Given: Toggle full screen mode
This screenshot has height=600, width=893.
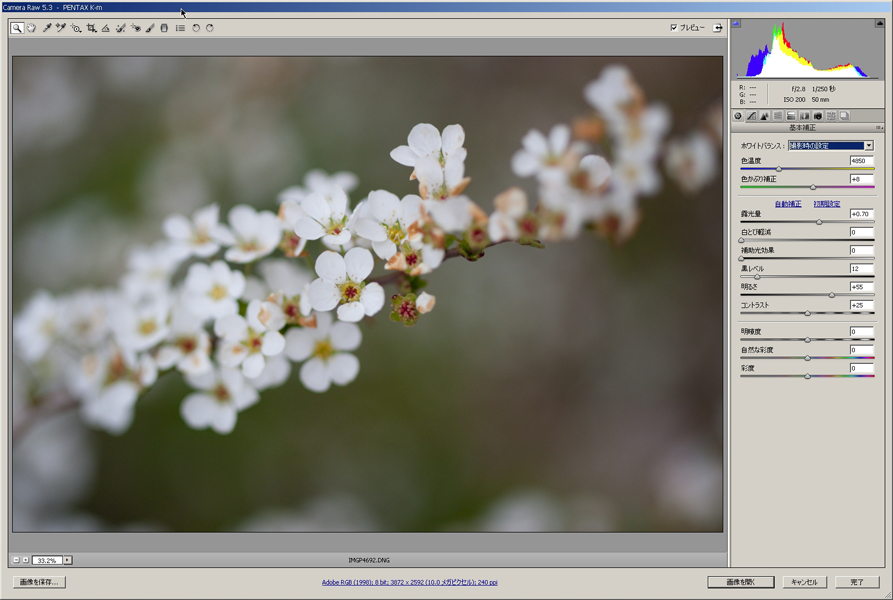Looking at the screenshot, I should coord(717,27).
